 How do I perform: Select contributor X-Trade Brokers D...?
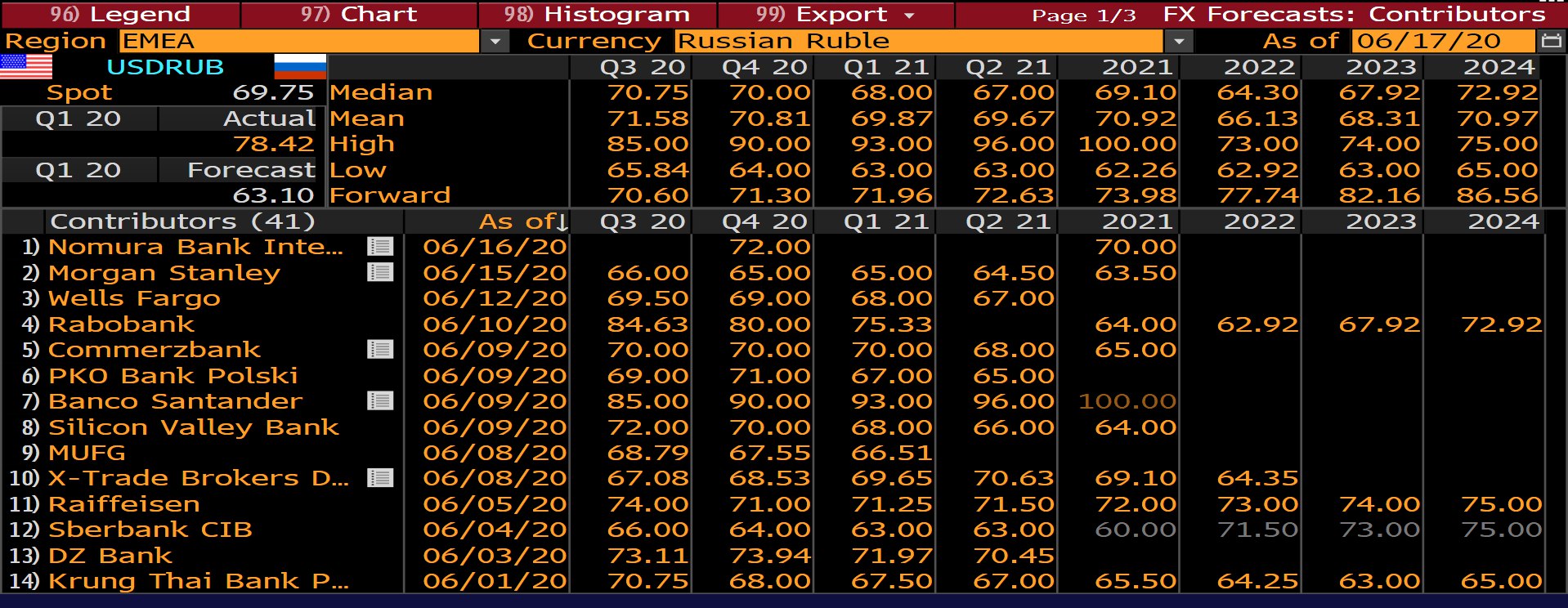(x=199, y=478)
